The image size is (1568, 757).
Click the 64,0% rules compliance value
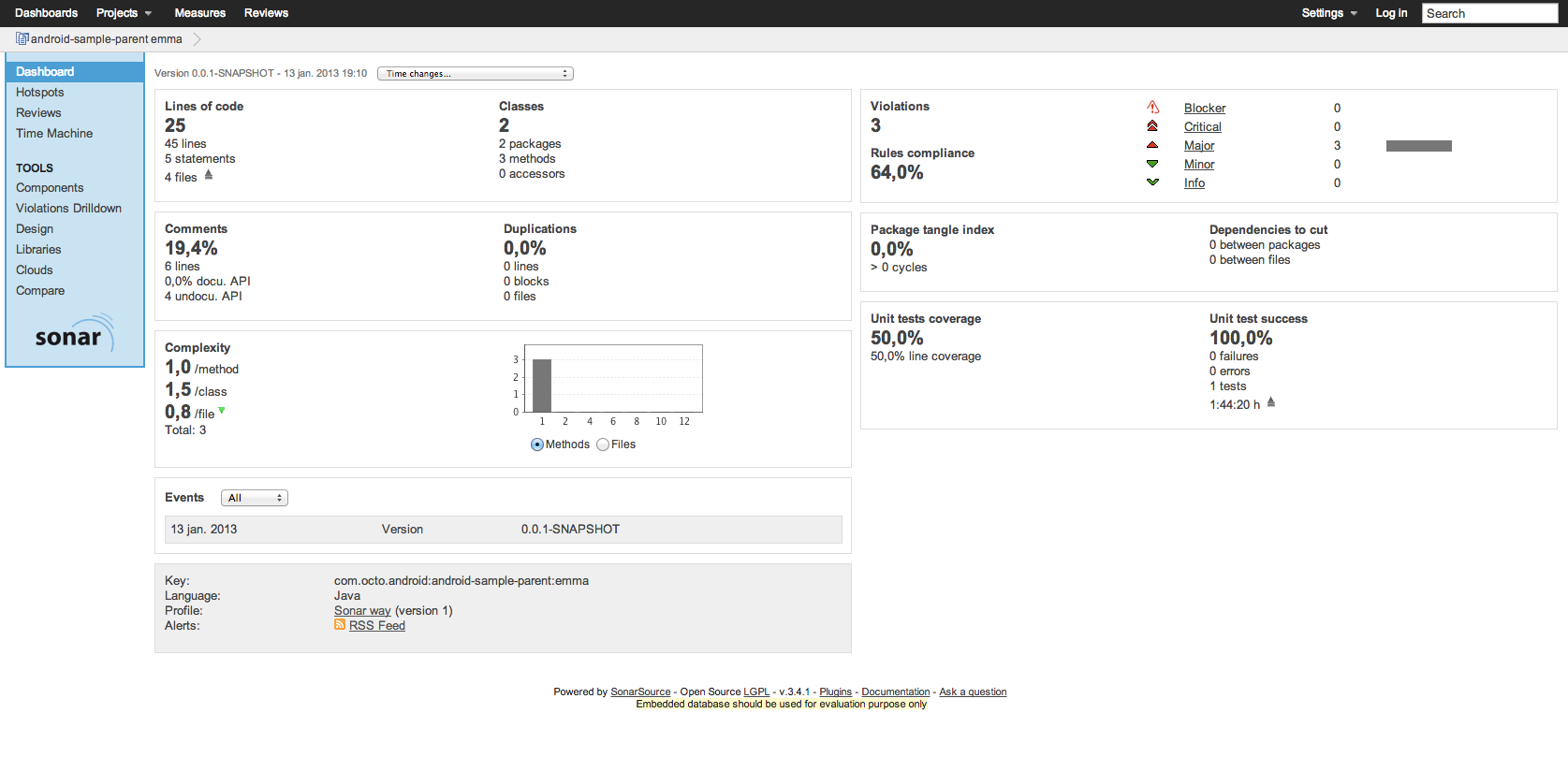tap(897, 172)
